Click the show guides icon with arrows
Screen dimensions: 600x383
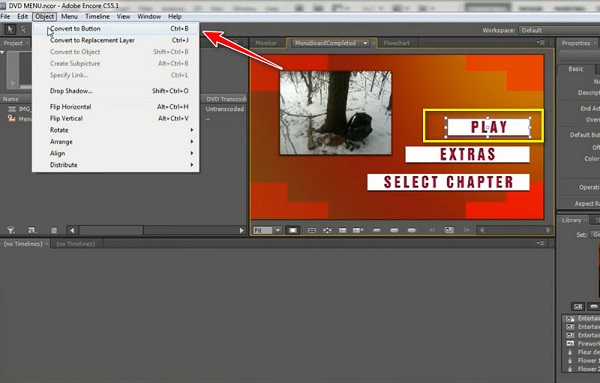327,230
